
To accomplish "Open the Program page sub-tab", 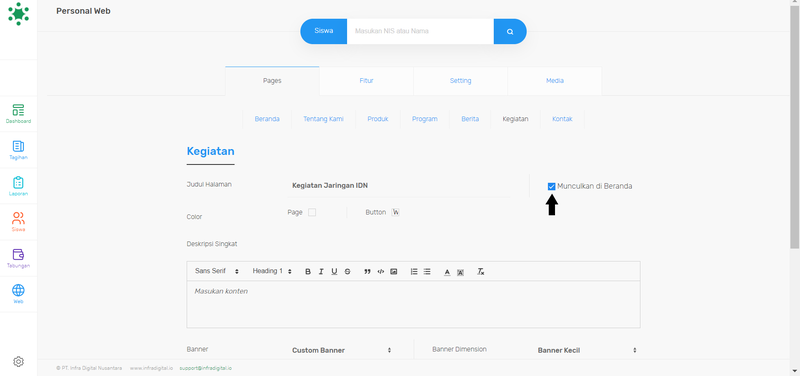I will tap(424, 119).
